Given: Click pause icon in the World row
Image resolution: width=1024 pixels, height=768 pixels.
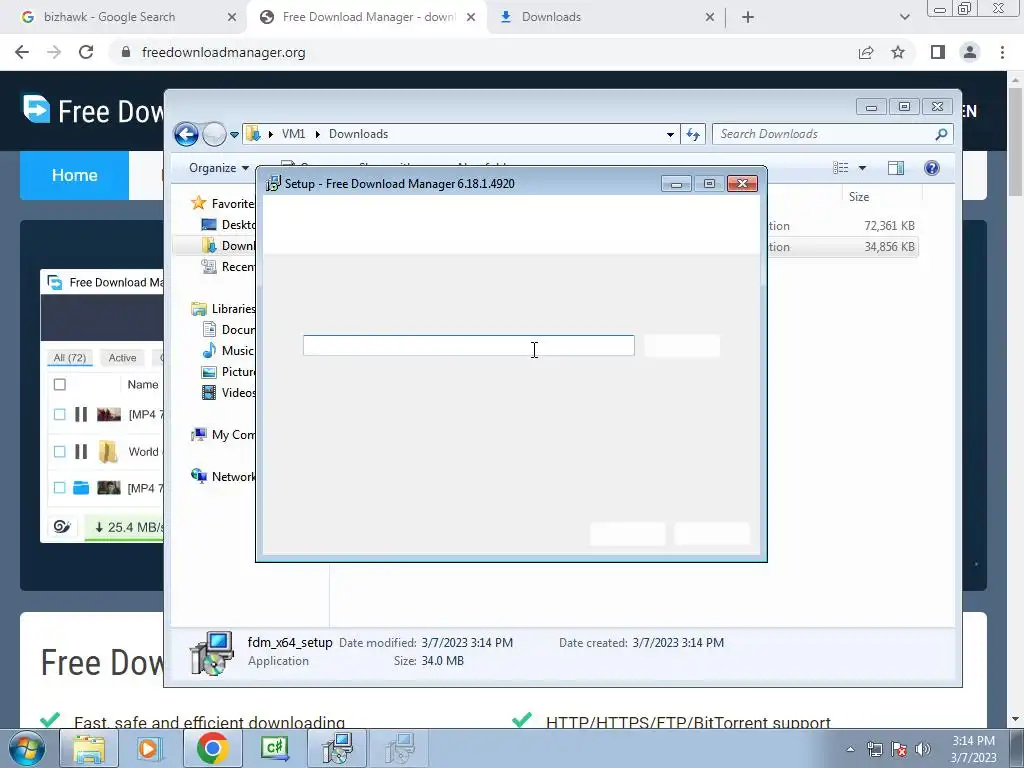Looking at the screenshot, I should [81, 451].
